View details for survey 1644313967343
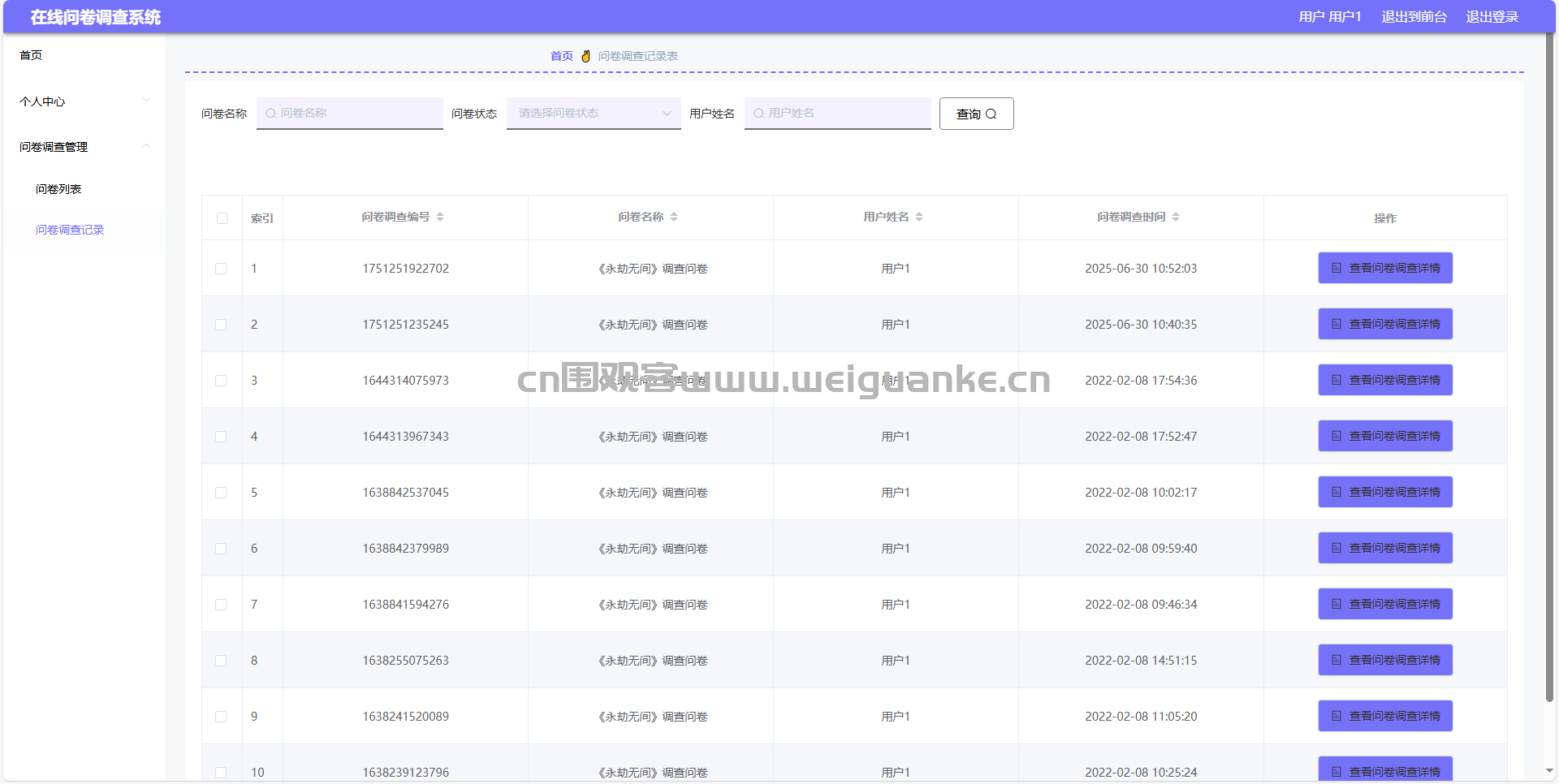The image size is (1559, 784). click(x=1385, y=436)
